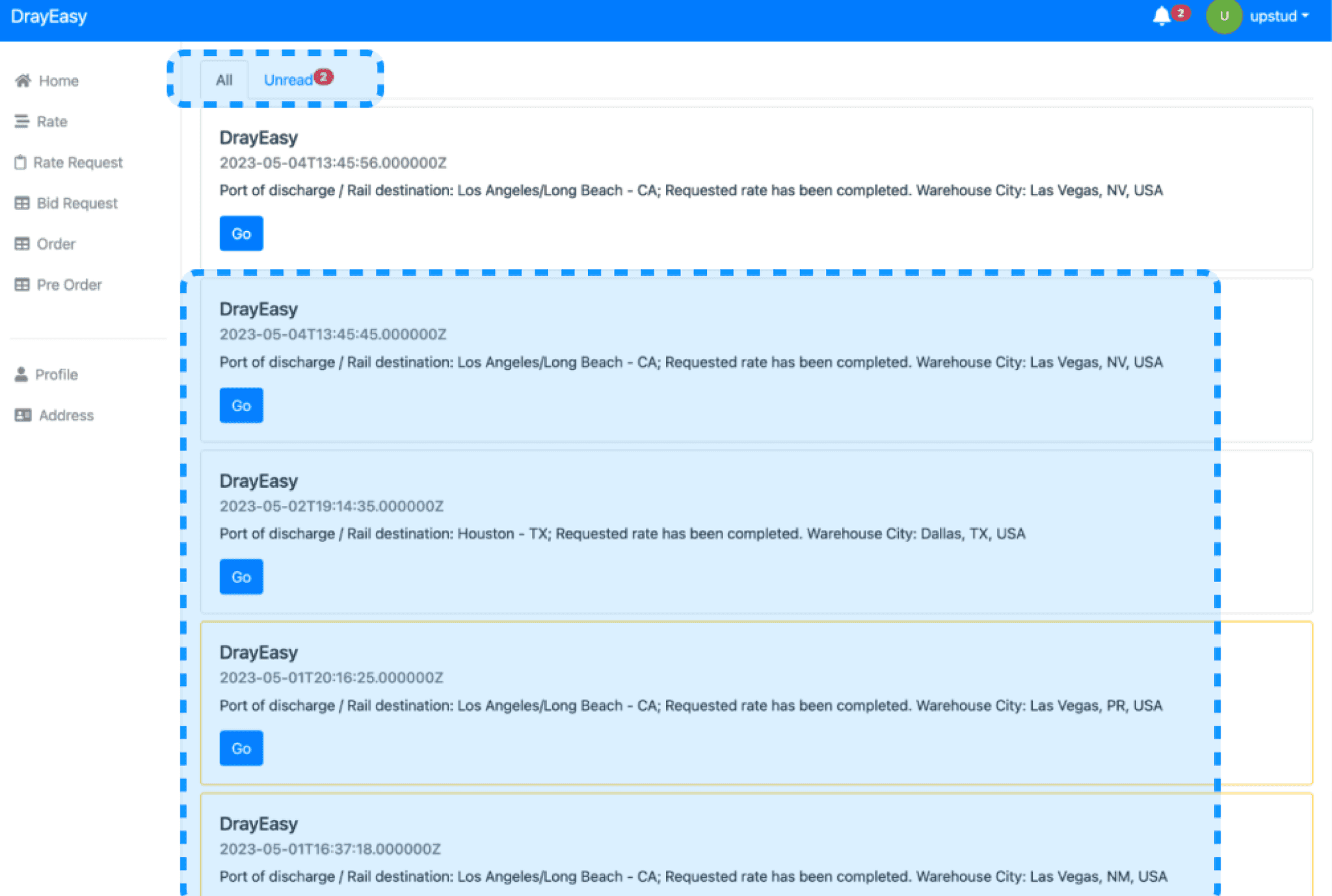Open the notification bell icon
The image size is (1332, 896).
tap(1161, 16)
